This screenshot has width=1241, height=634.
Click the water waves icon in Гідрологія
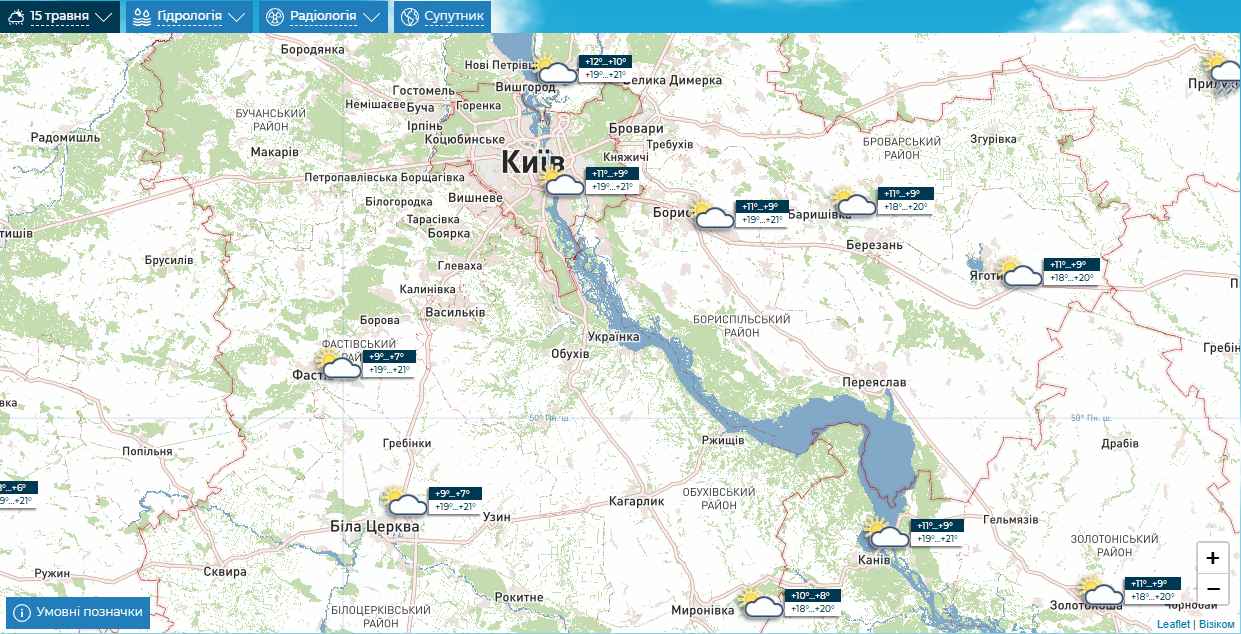142,16
